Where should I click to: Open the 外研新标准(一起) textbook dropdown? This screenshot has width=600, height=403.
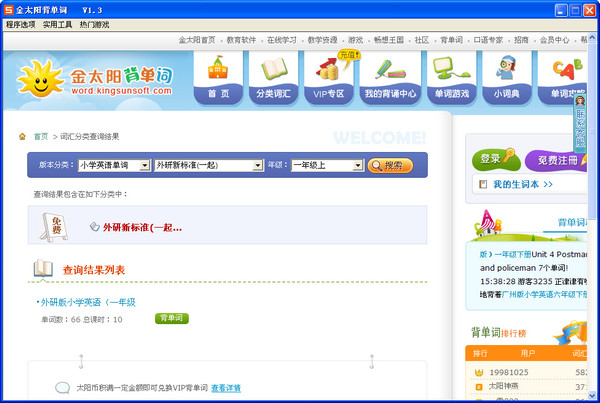click(x=209, y=165)
